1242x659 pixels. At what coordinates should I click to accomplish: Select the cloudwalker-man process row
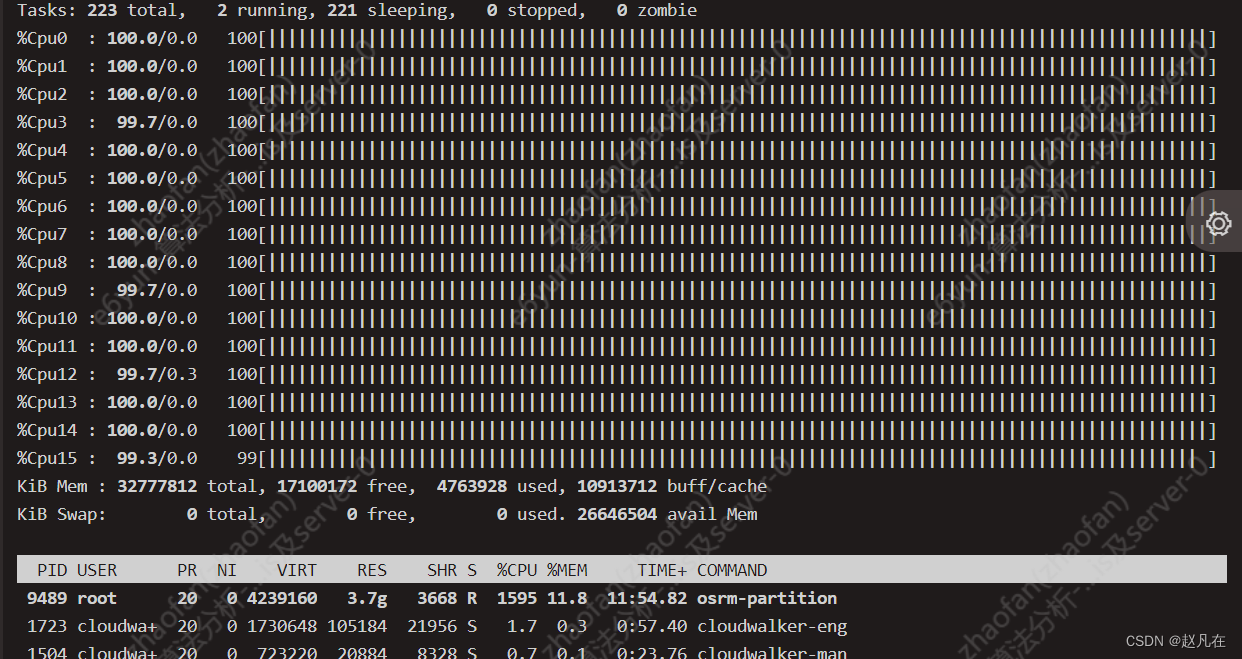[772, 653]
